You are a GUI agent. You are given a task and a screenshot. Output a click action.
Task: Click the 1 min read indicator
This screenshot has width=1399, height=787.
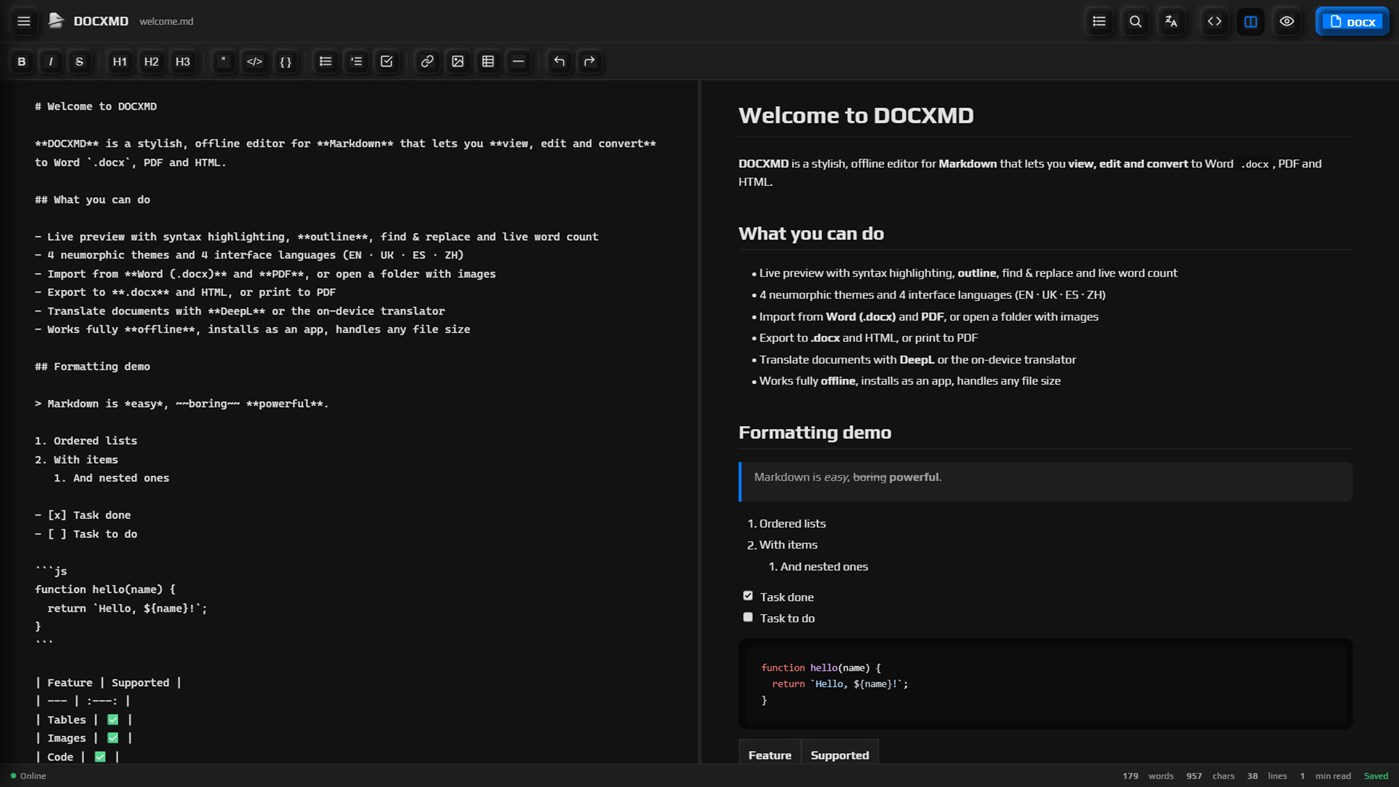tap(1325, 776)
